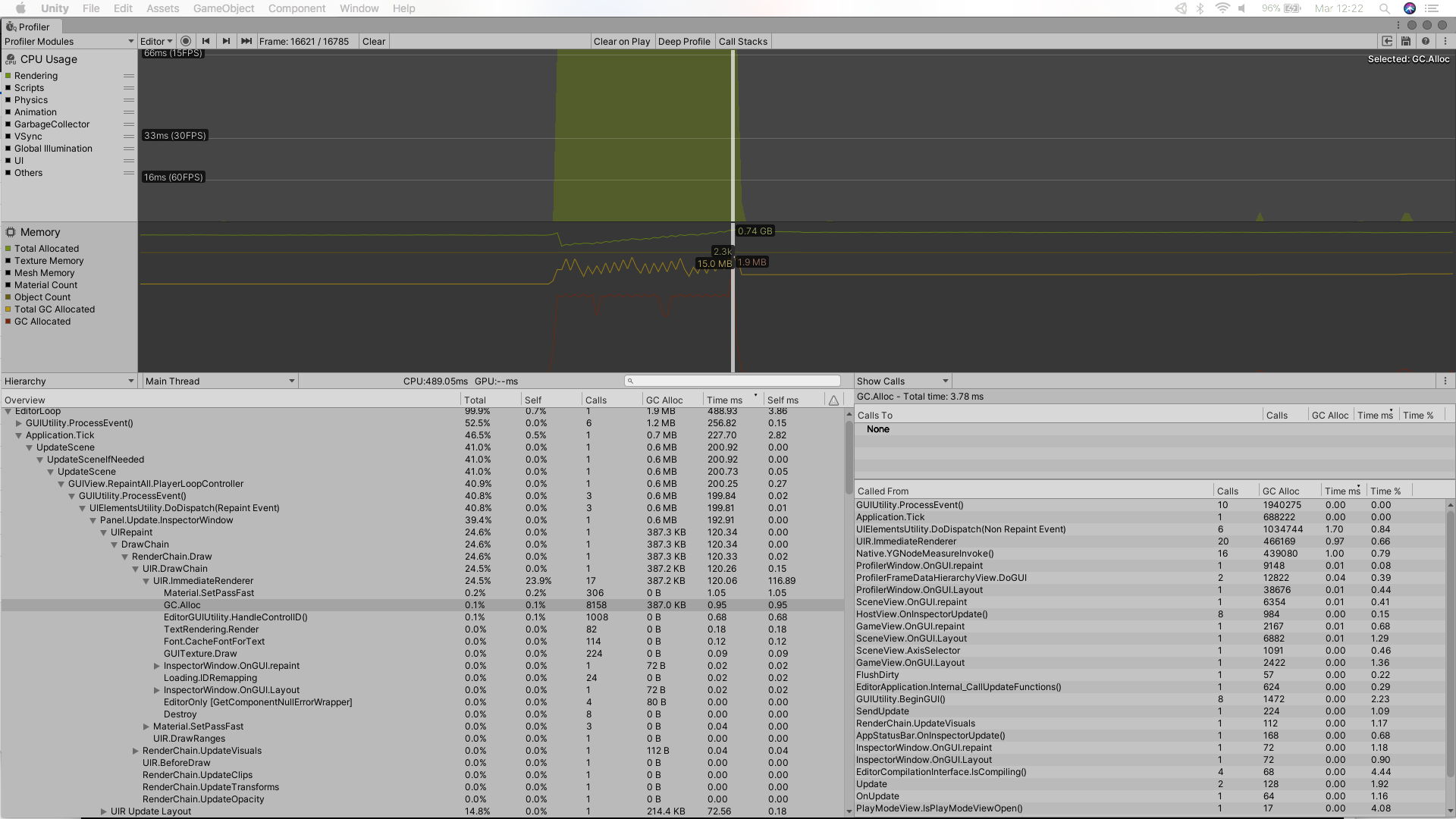This screenshot has width=1456, height=819.
Task: Open Hierarchy view mode dropdown
Action: pos(68,381)
